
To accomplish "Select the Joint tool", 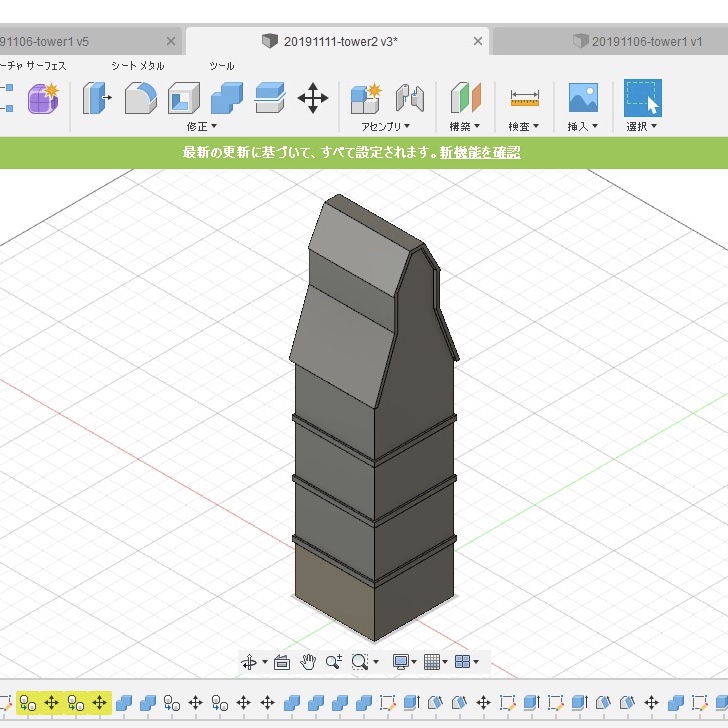I will (410, 98).
